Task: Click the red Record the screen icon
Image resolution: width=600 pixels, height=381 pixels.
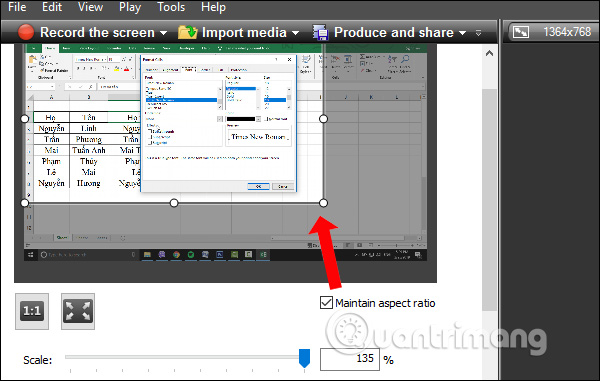Action: click(26, 32)
